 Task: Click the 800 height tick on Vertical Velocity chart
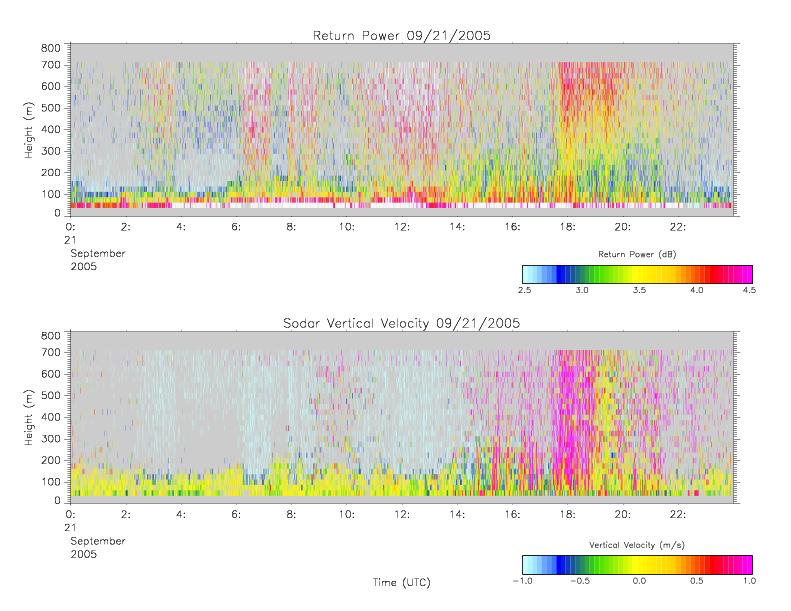[50, 336]
